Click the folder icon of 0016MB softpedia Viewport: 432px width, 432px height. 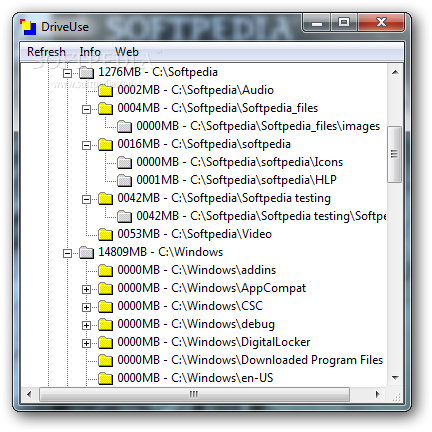106,144
